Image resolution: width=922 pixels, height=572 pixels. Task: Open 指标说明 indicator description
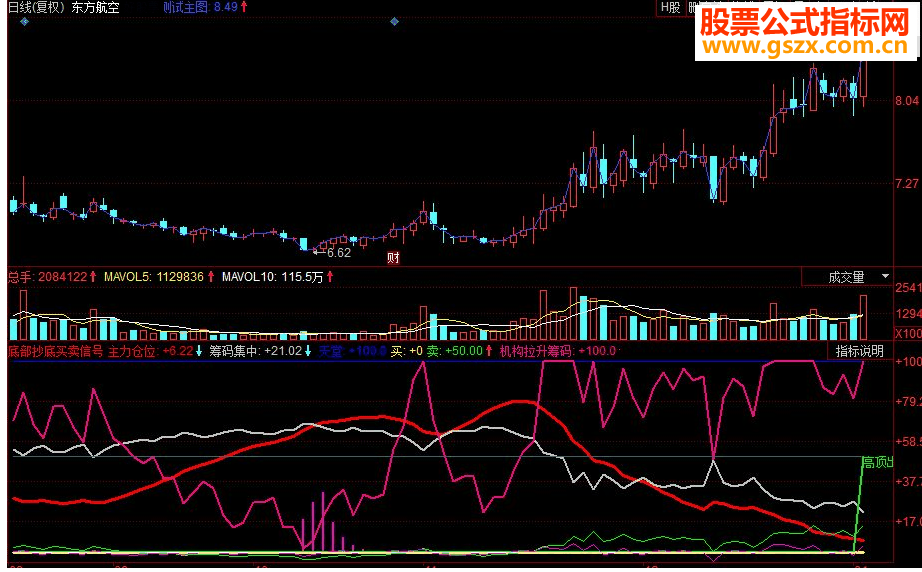pyautogui.click(x=859, y=351)
